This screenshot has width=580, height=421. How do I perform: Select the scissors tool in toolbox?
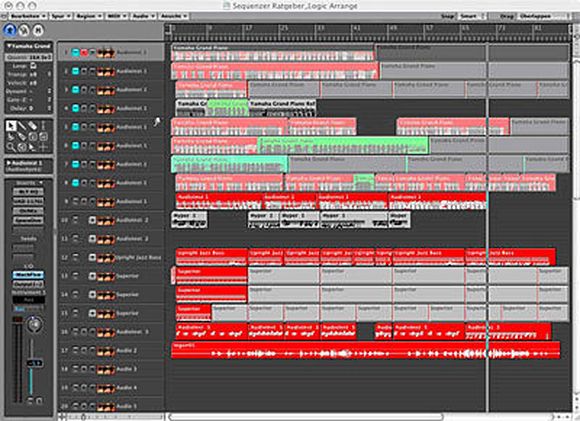(11, 137)
